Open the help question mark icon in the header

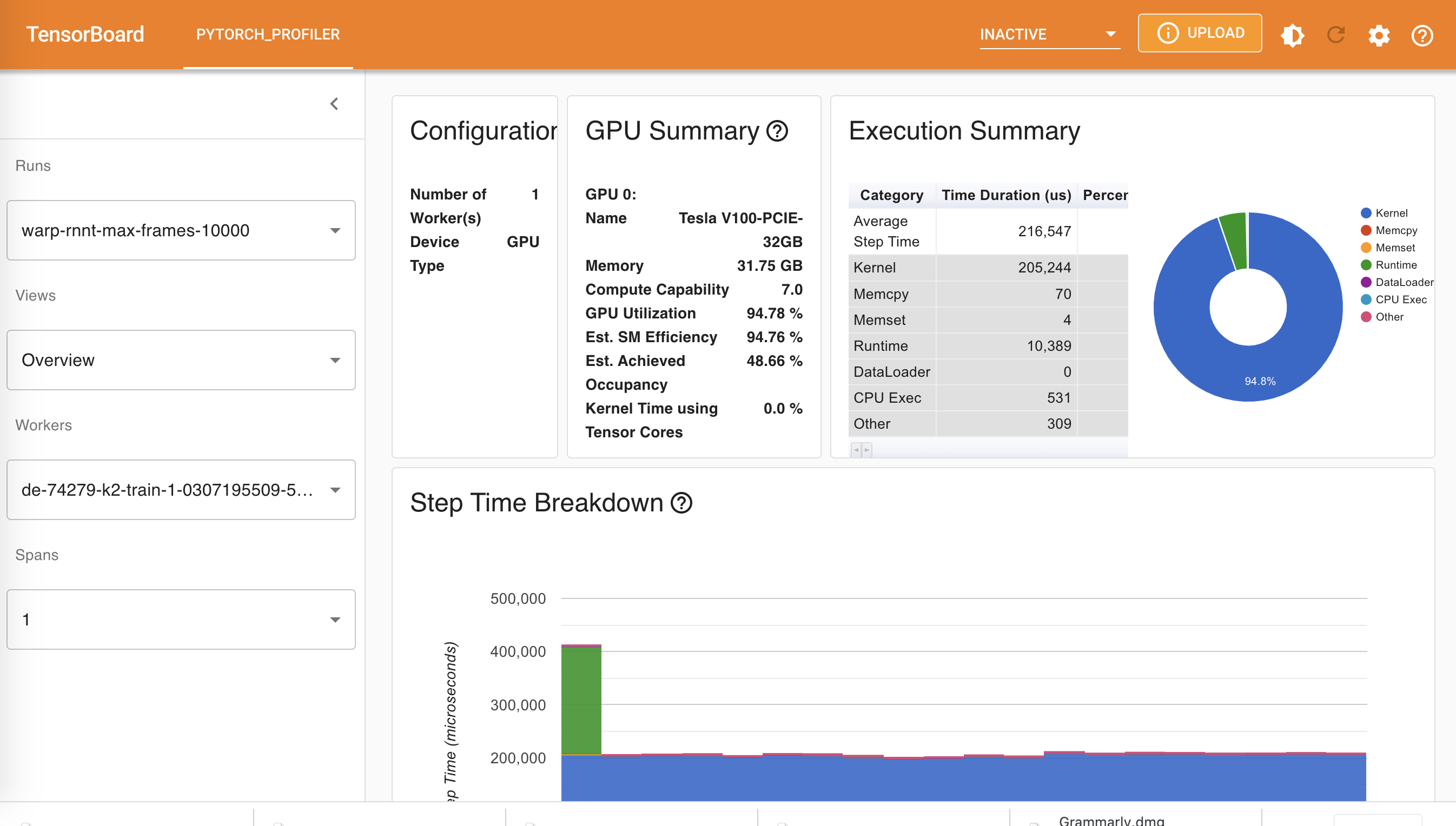point(1422,35)
